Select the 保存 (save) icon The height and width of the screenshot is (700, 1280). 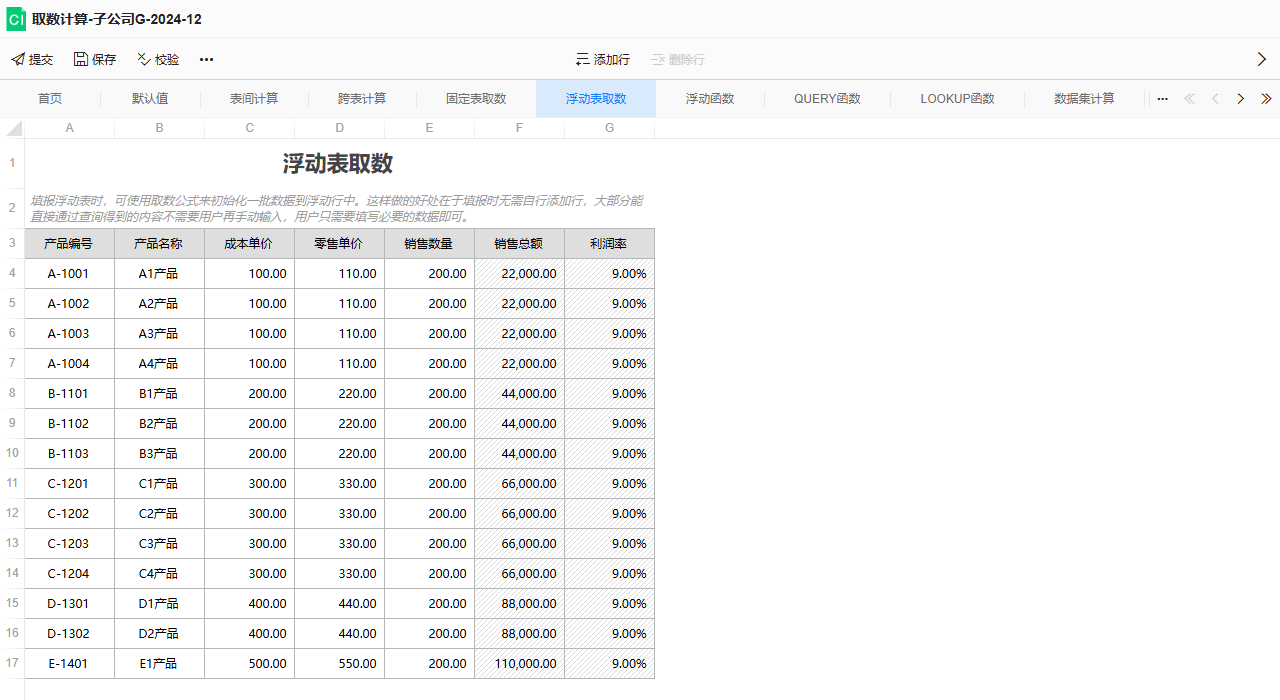pyautogui.click(x=80, y=59)
